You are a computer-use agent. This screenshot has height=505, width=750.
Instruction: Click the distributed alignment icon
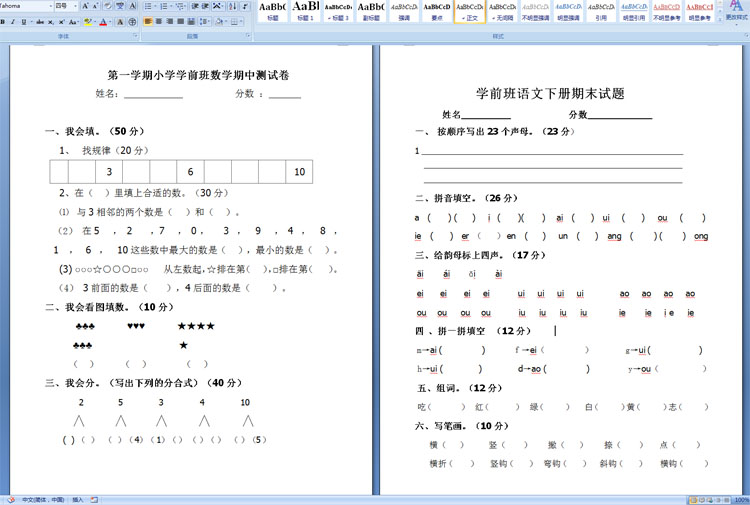191,22
